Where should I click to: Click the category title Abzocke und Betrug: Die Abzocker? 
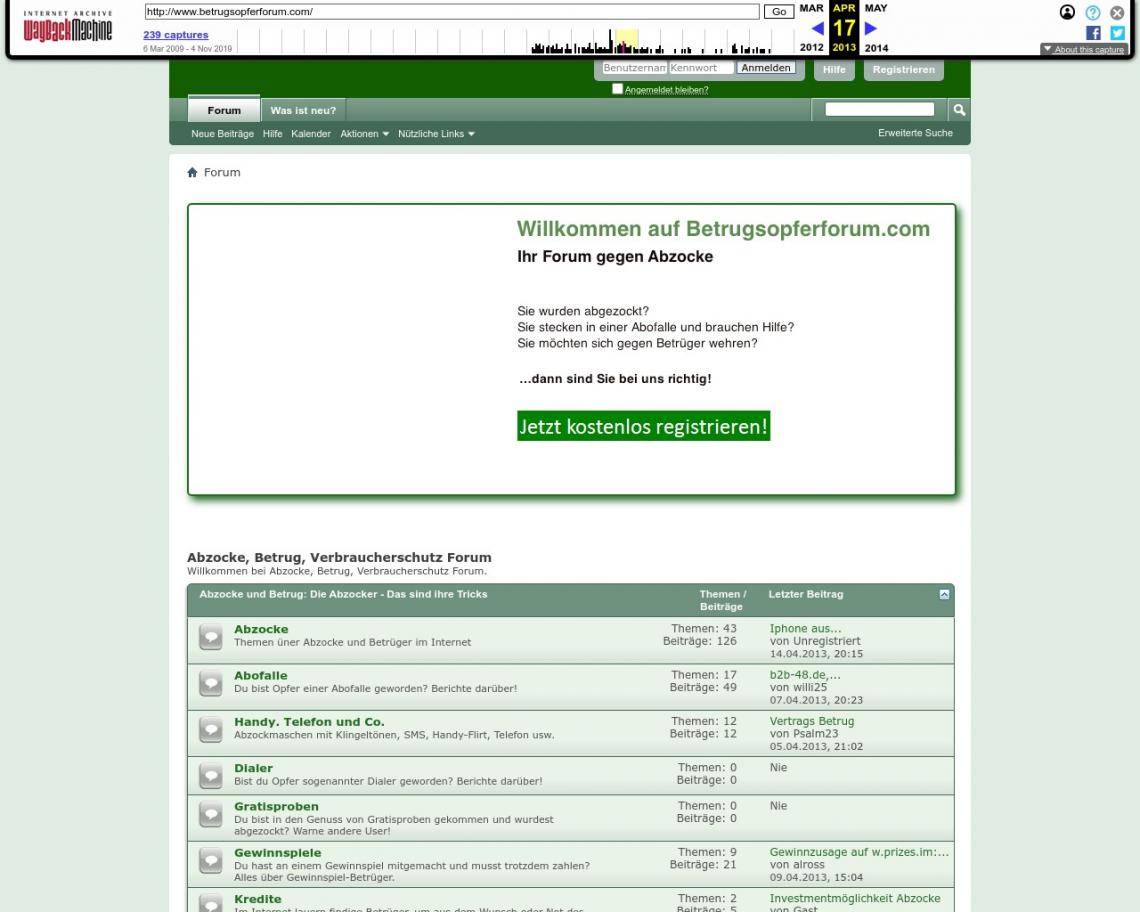343,594
